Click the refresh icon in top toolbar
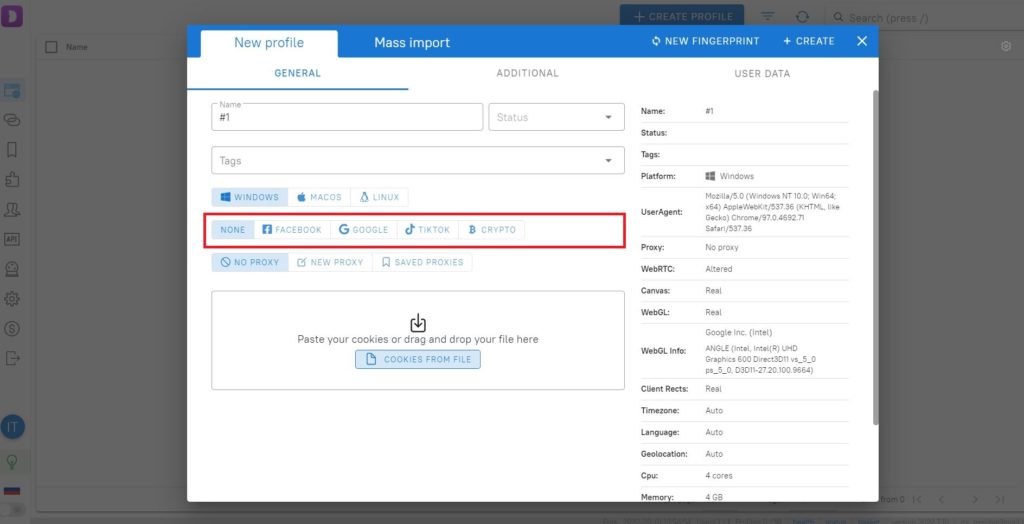Viewport: 1024px width, 524px height. tap(802, 17)
